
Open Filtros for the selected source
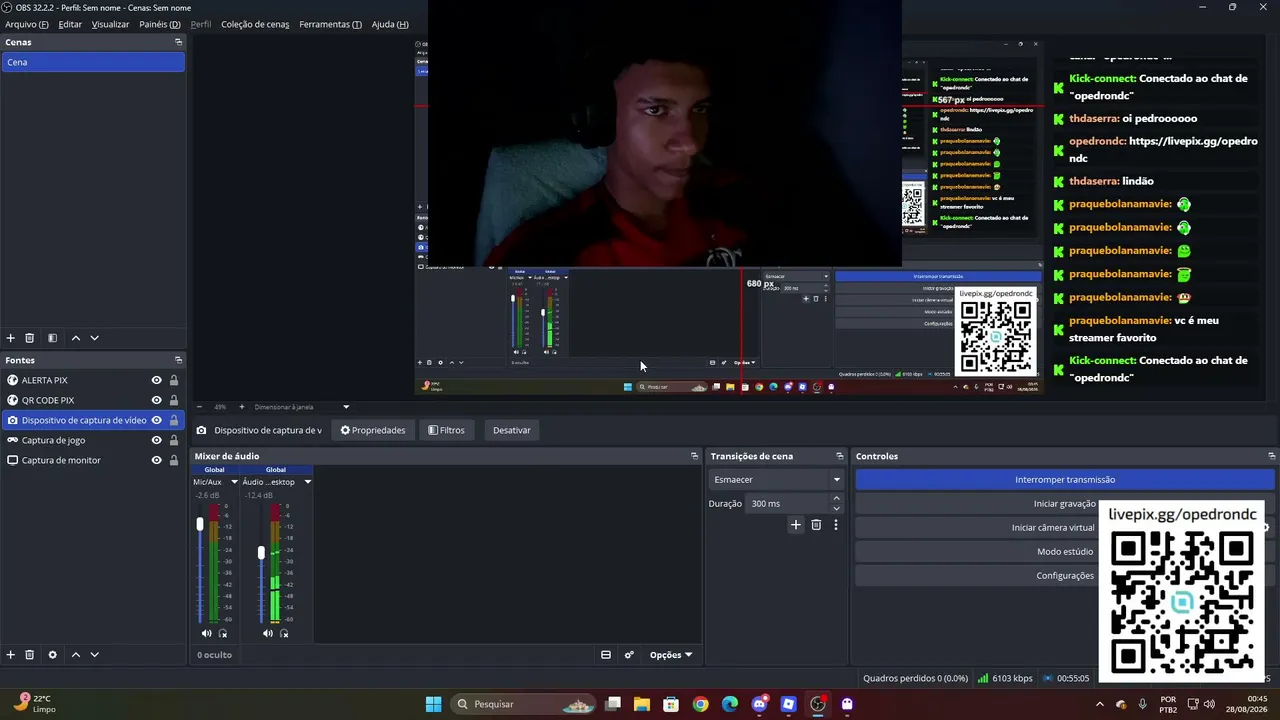(x=446, y=430)
